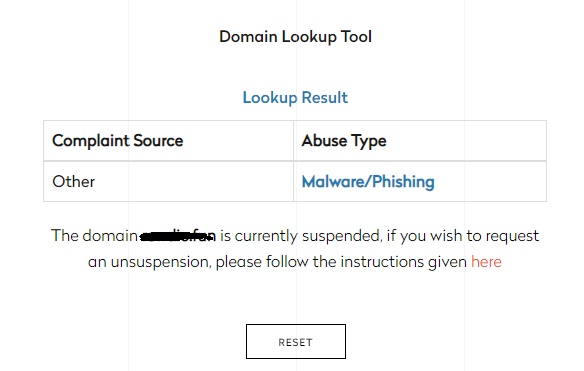Click 'please follow the instructions given' text
The image size is (584, 371).
(x=341, y=262)
